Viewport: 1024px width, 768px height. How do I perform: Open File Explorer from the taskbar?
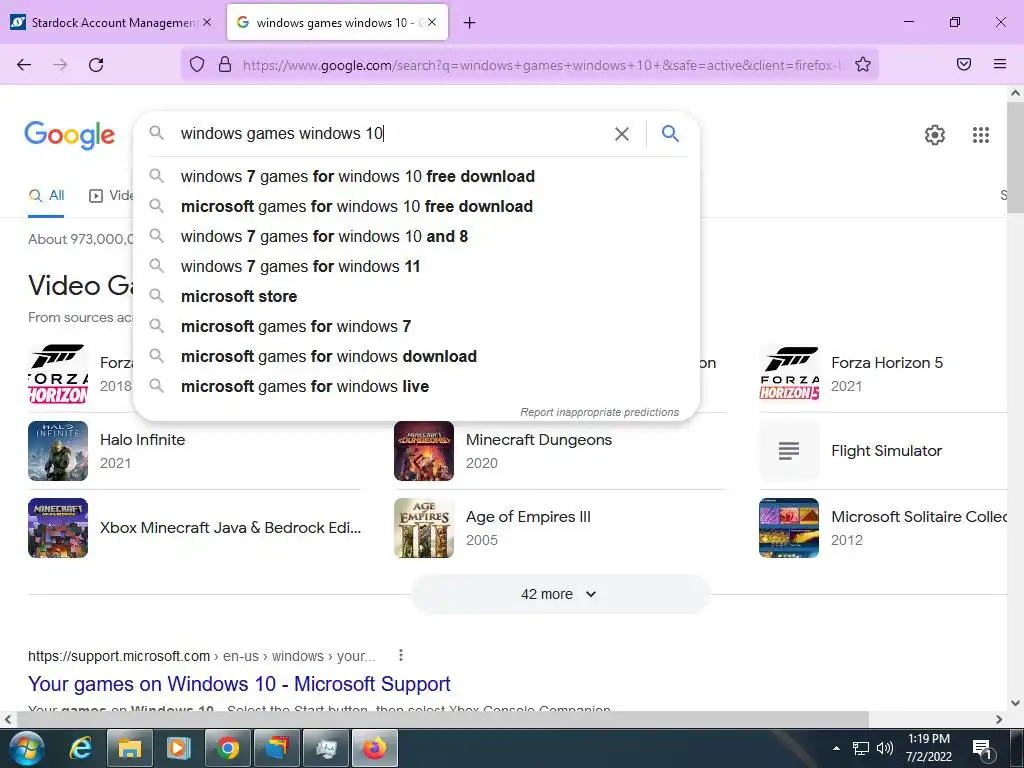(129, 748)
